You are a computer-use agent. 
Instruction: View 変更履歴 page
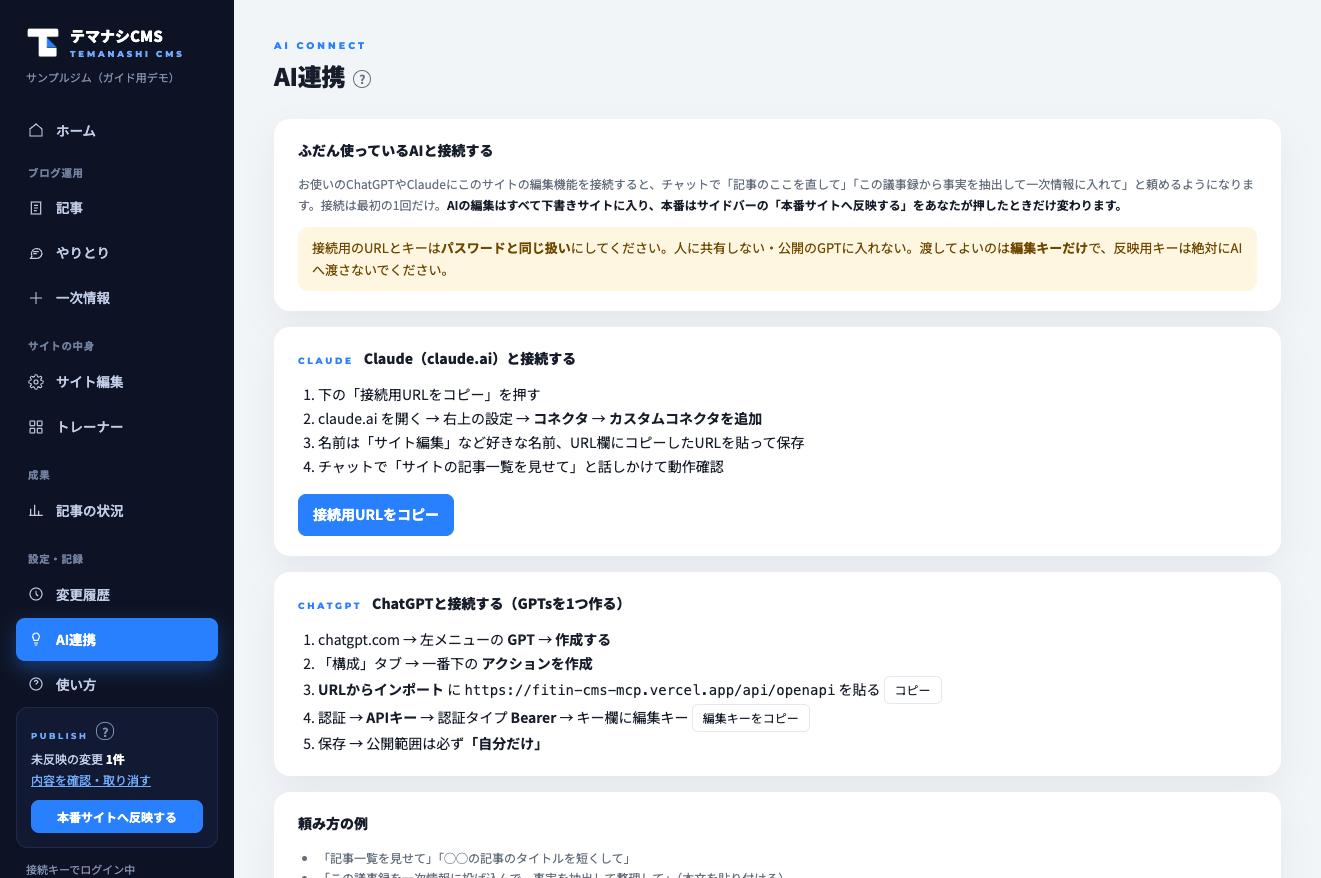pyautogui.click(x=117, y=595)
